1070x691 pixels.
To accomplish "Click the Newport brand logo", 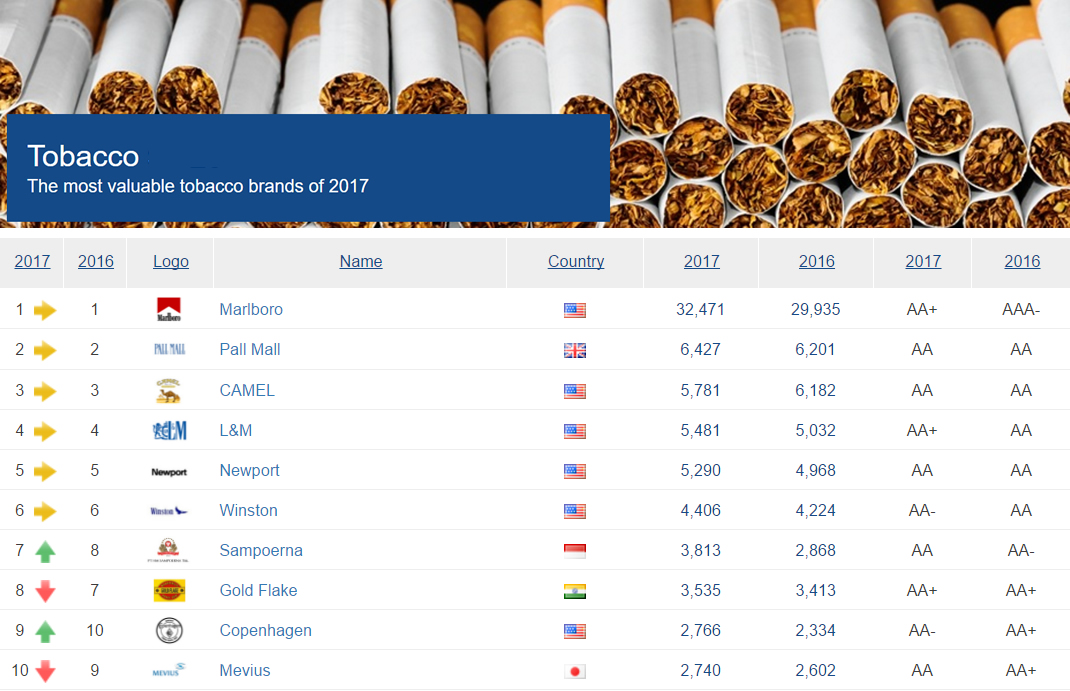I will pyautogui.click(x=168, y=470).
